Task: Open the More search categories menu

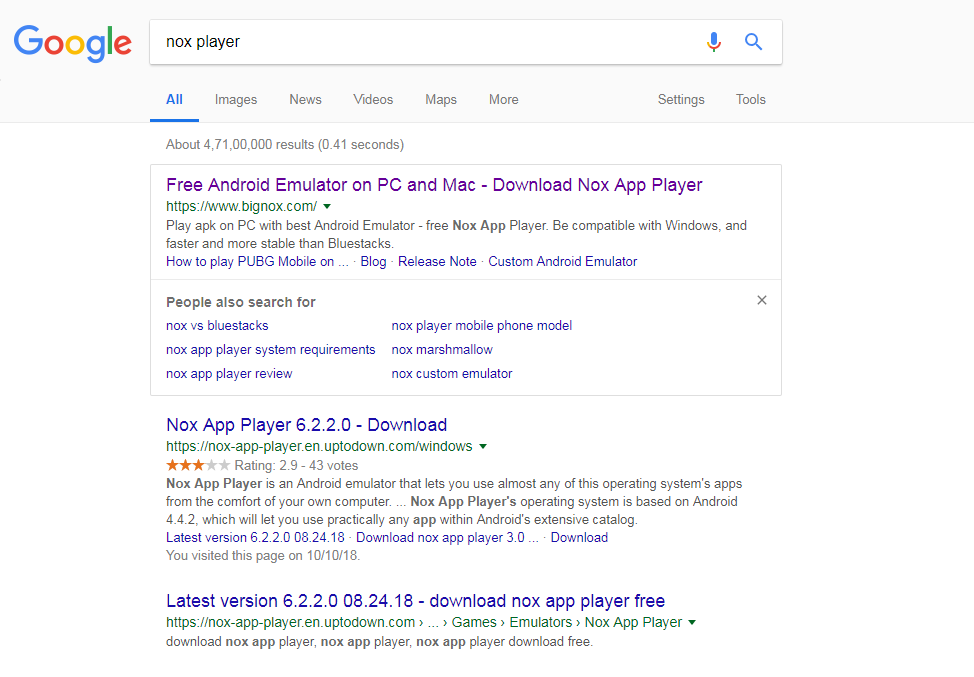Action: 503,99
